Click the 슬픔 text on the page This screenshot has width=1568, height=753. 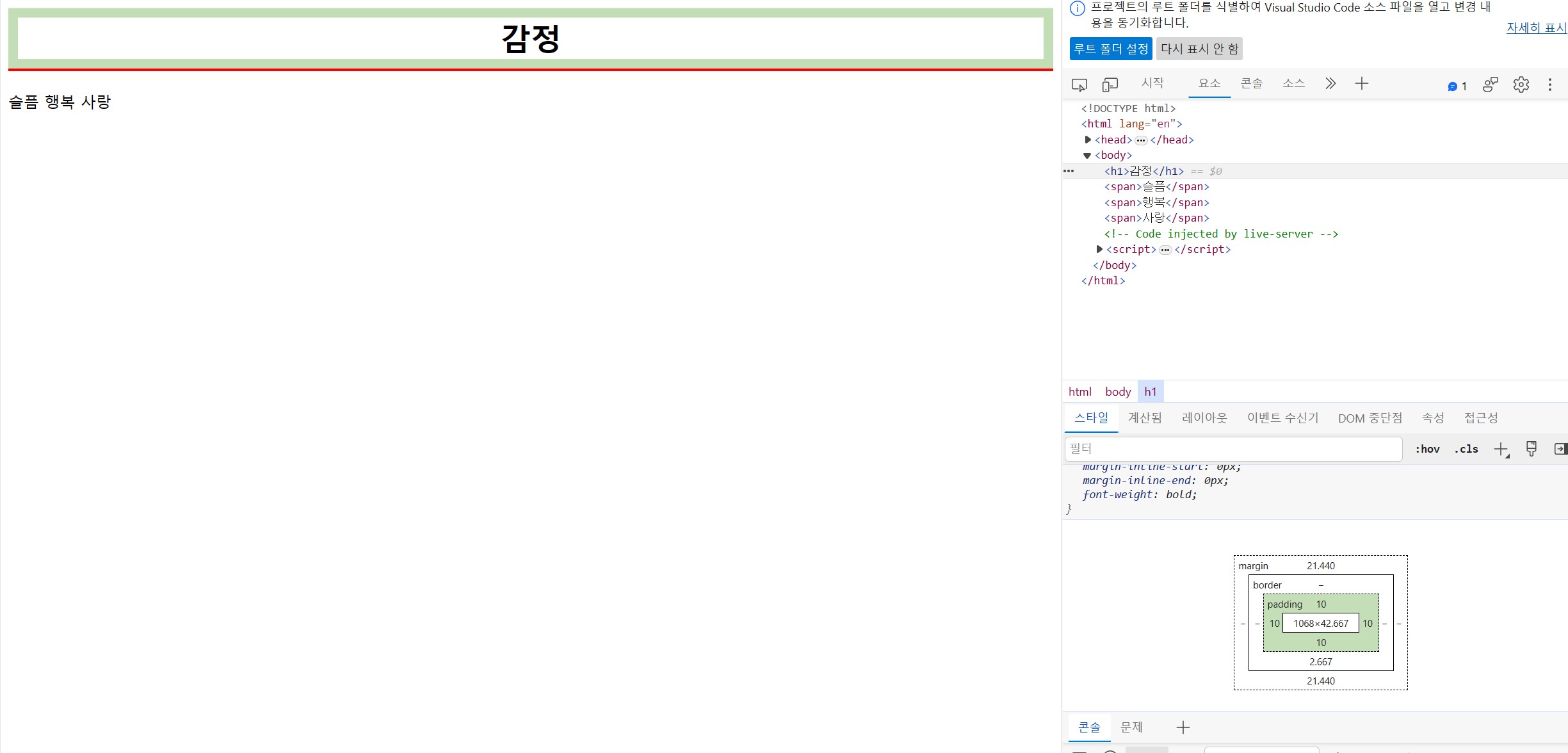24,102
